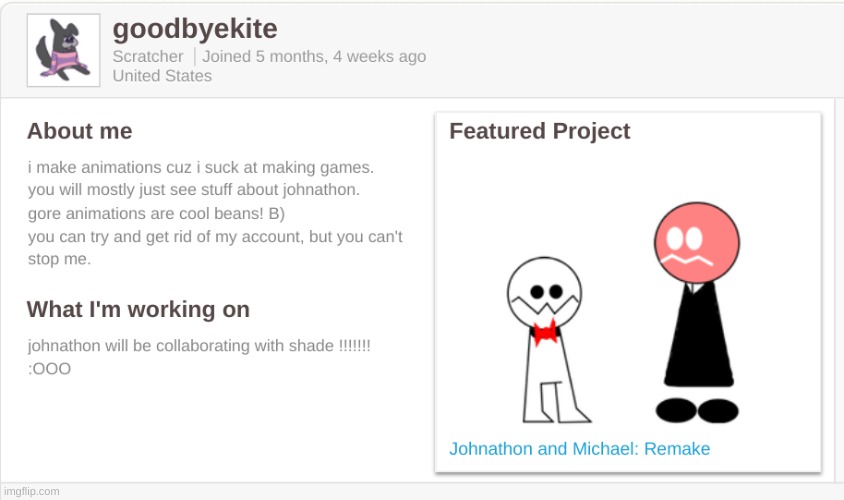This screenshot has width=844, height=500.
Task: Click the "i make animations" bio line
Action: point(200,167)
